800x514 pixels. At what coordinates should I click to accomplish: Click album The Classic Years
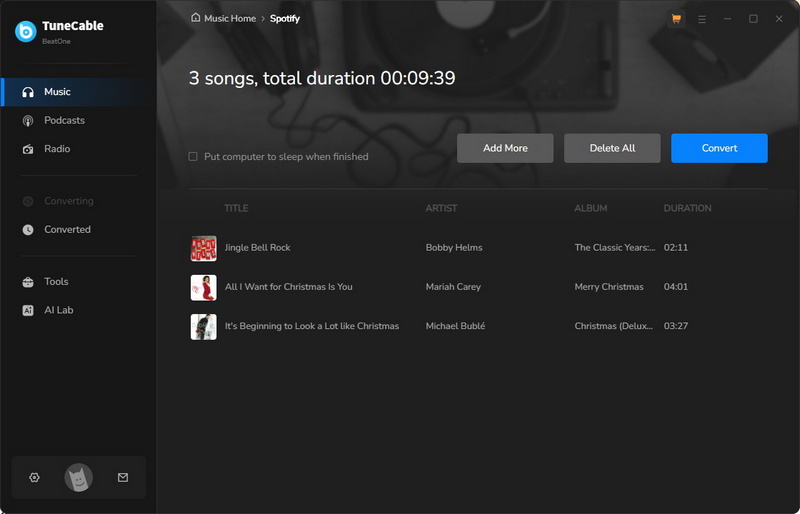(615, 248)
